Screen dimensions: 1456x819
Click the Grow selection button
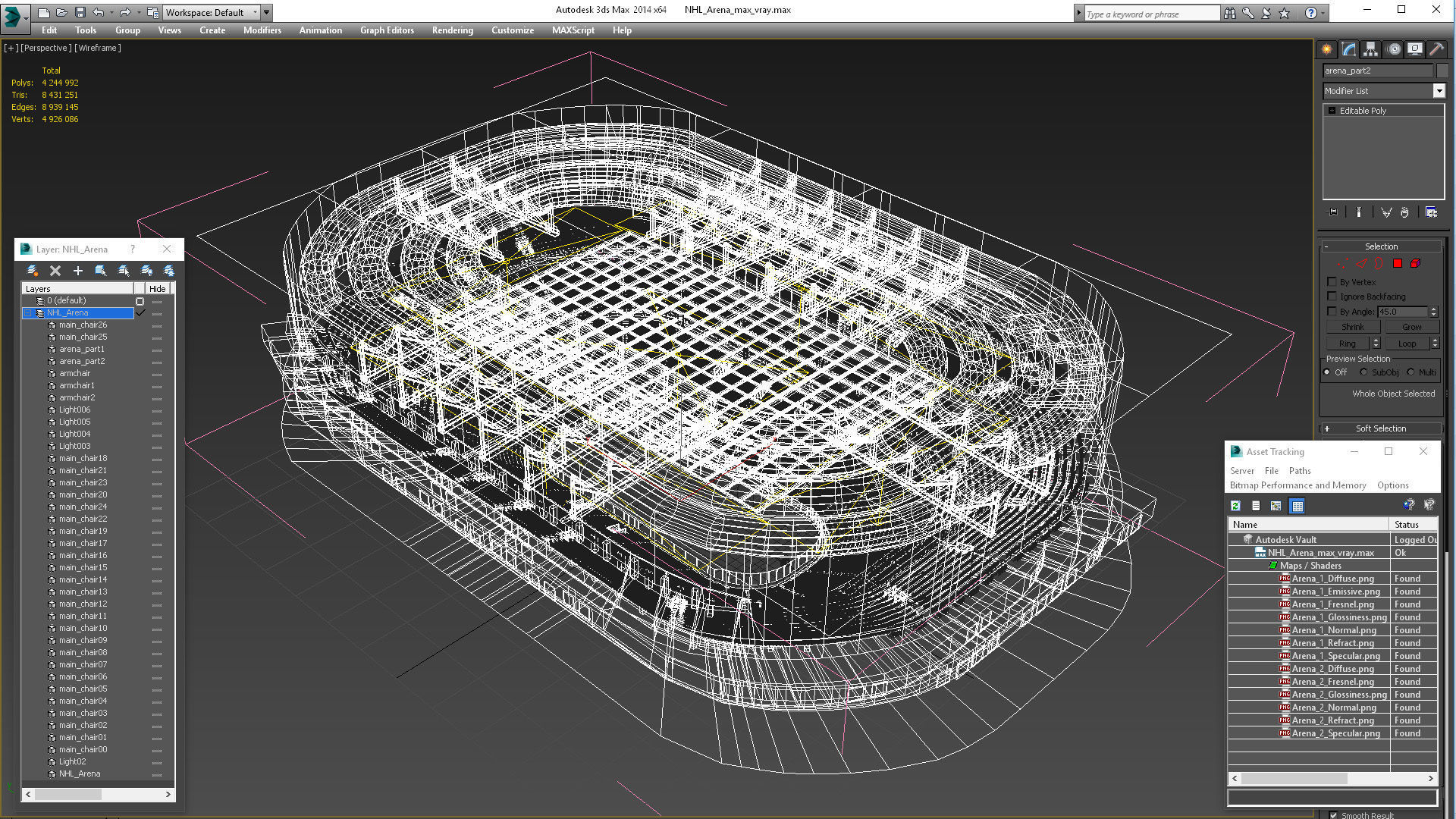click(x=1411, y=327)
